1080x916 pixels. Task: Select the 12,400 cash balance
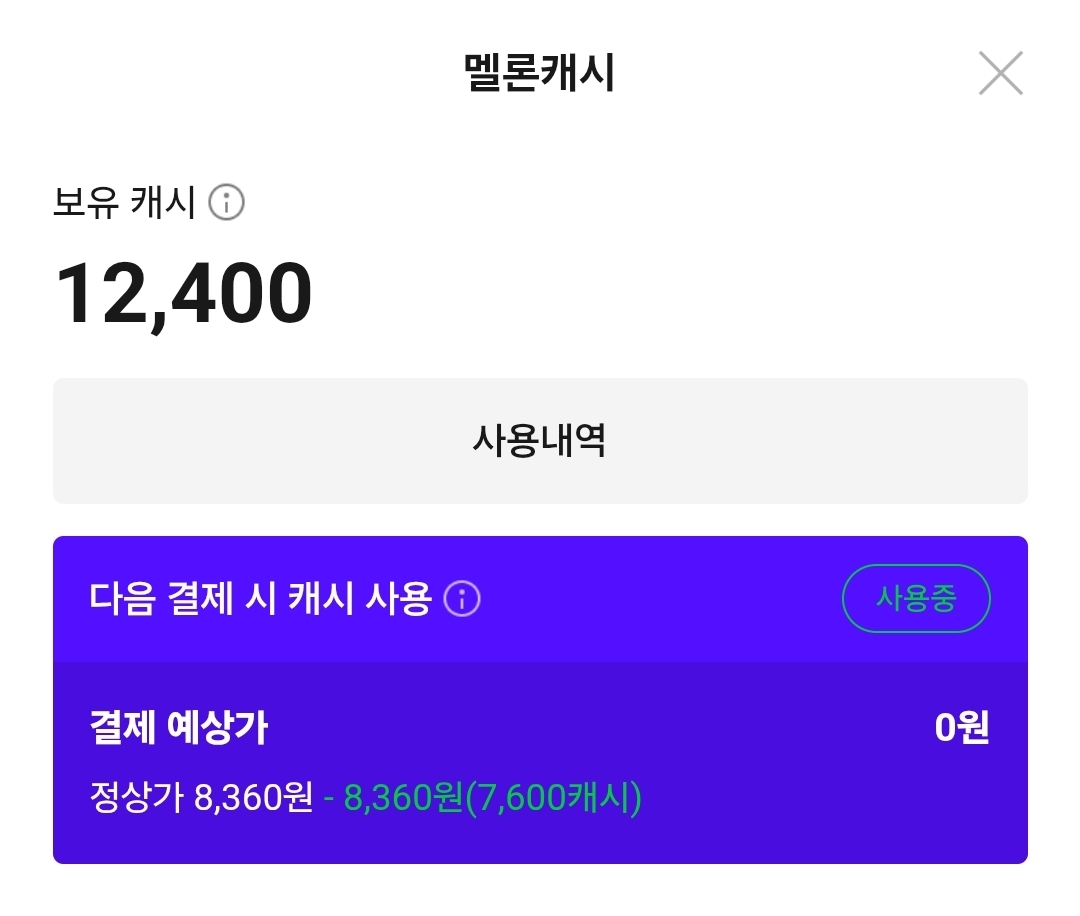click(183, 295)
